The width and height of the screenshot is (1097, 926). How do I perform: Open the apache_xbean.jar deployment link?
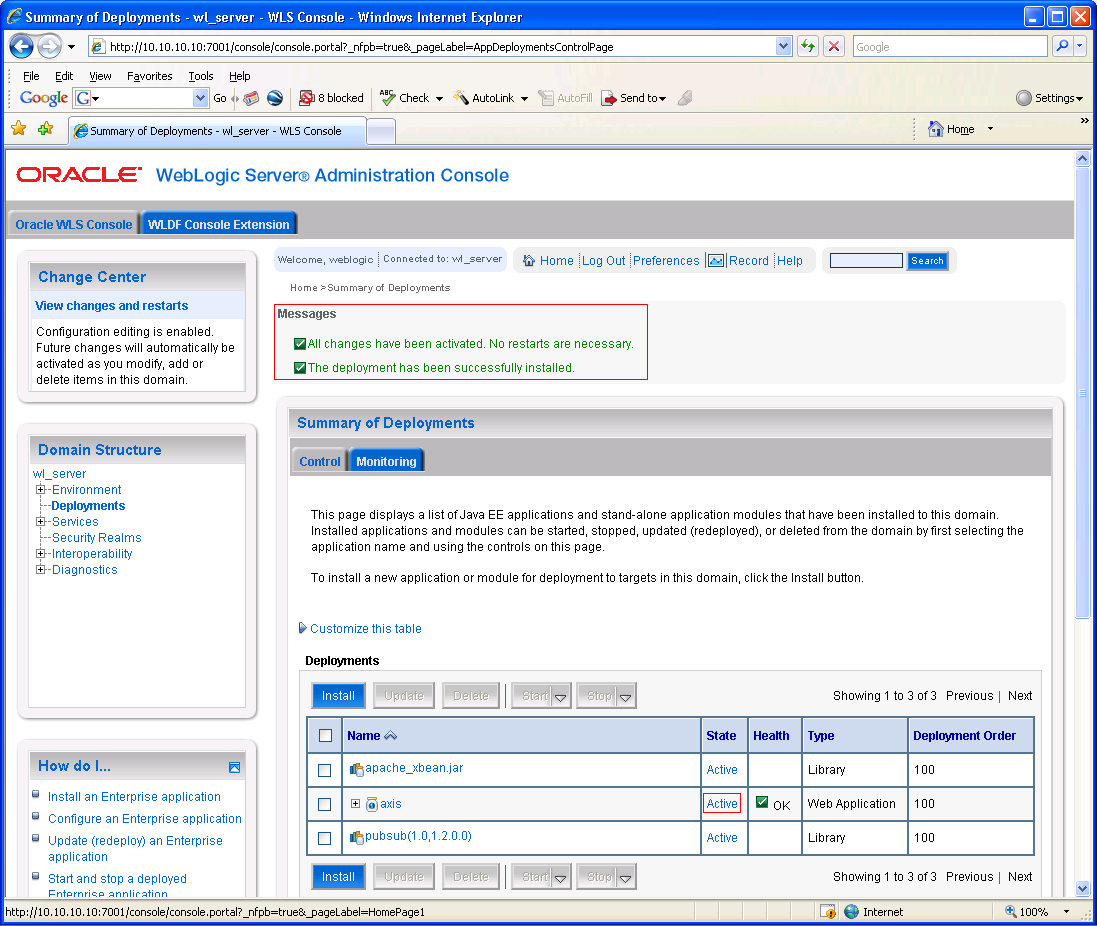pos(414,768)
